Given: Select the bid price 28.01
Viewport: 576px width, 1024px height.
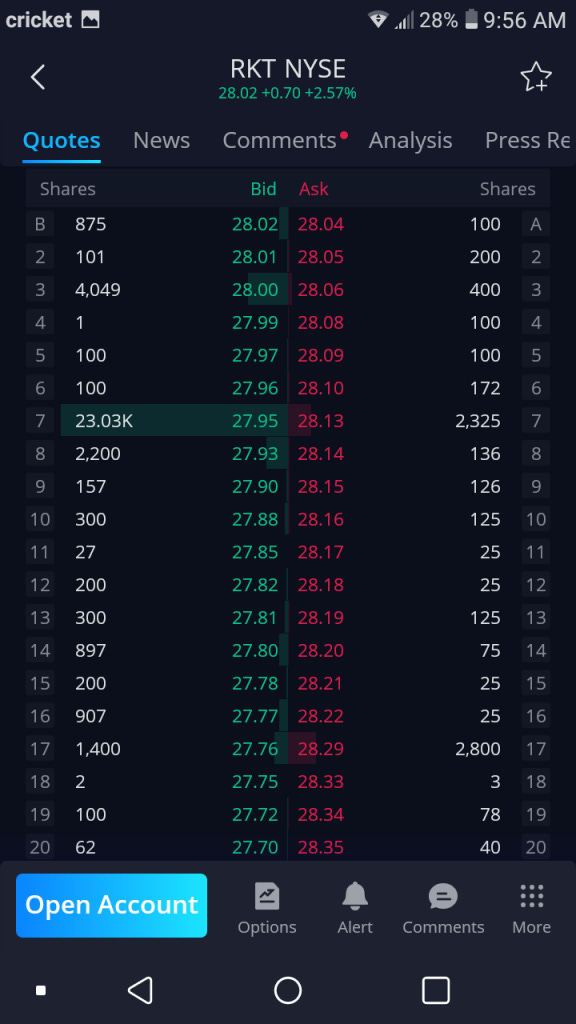Looking at the screenshot, I should point(255,257).
